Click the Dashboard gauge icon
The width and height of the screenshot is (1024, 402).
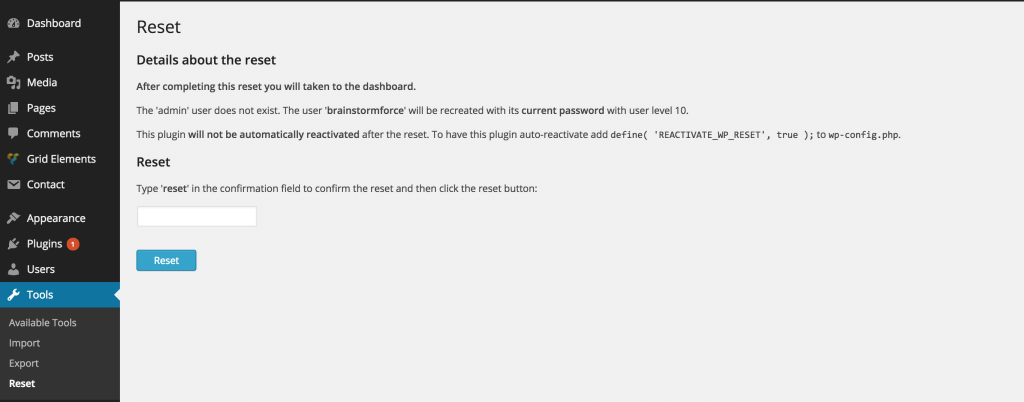[x=13, y=23]
